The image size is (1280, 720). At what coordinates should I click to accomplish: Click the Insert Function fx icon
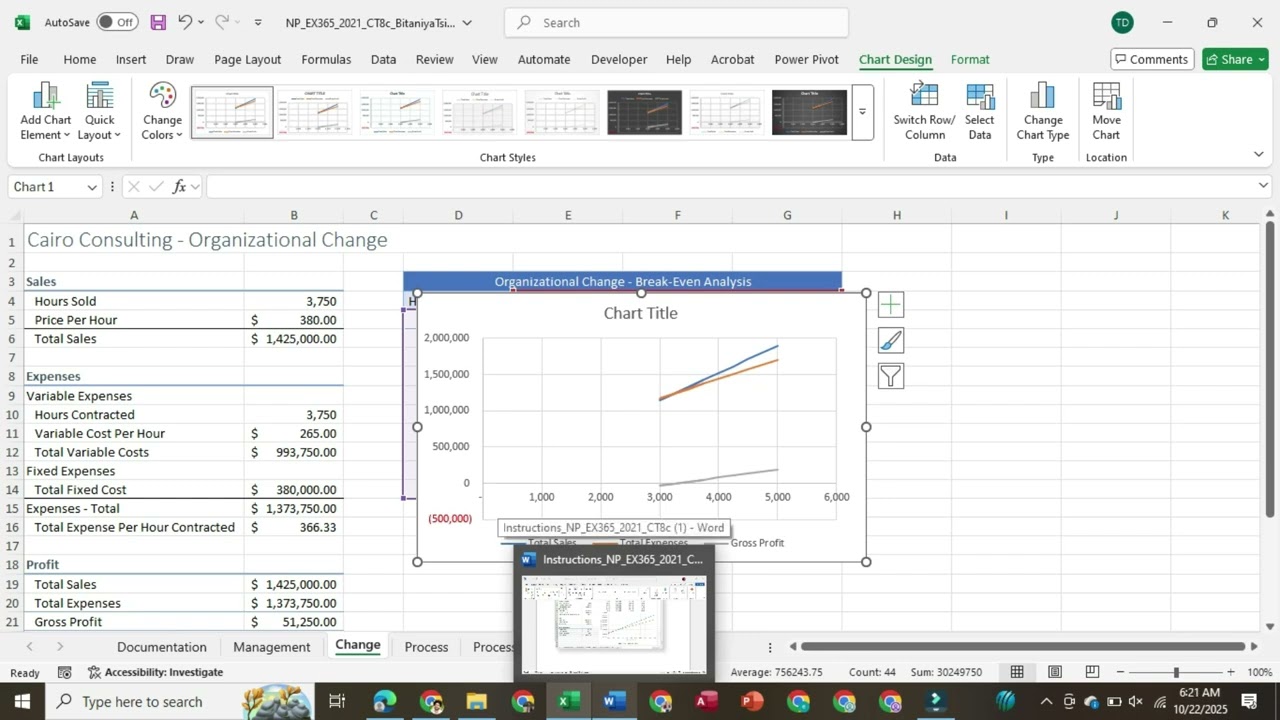(x=179, y=186)
